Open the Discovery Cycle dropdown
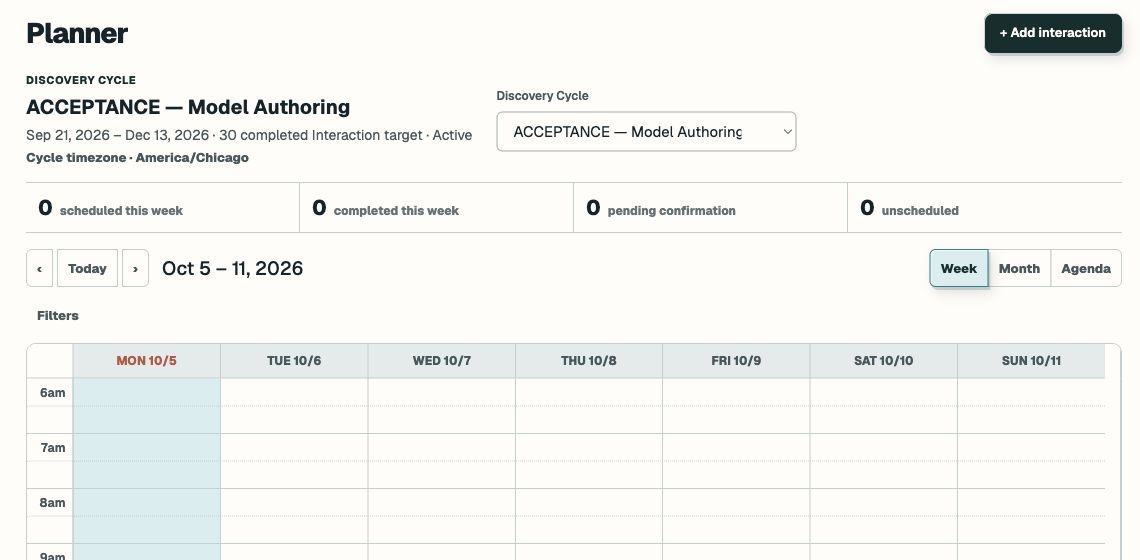 click(x=646, y=132)
